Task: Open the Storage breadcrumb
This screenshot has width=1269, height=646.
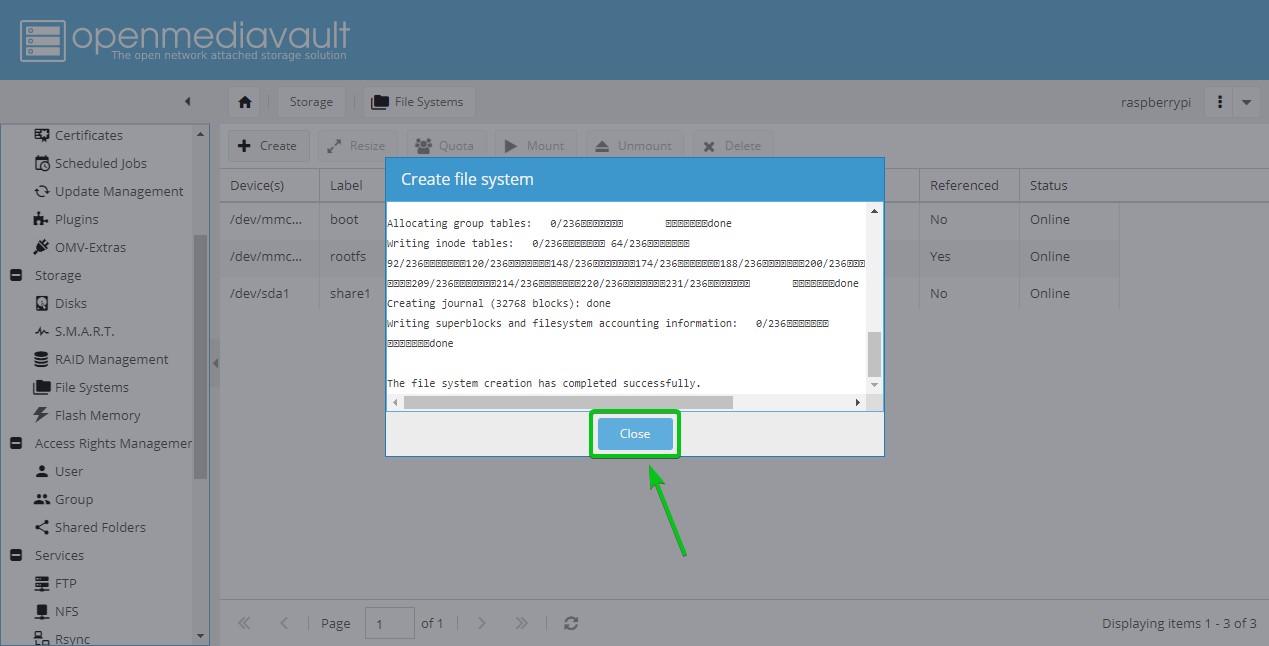Action: 311,102
